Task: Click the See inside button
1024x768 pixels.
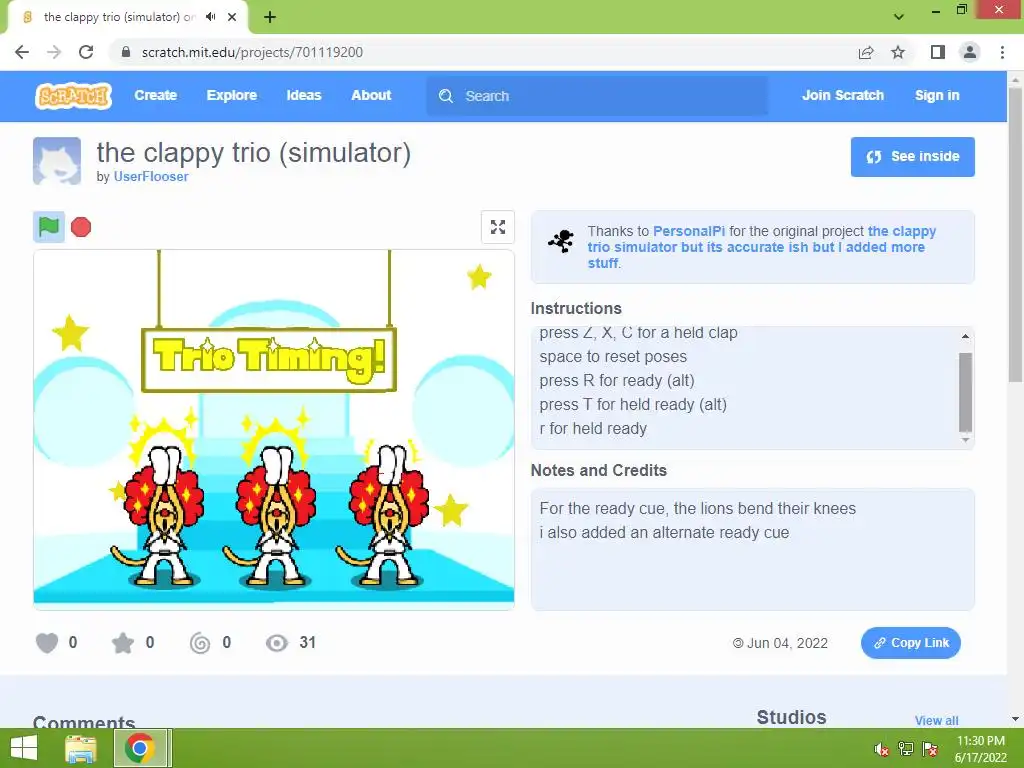Action: pos(912,157)
